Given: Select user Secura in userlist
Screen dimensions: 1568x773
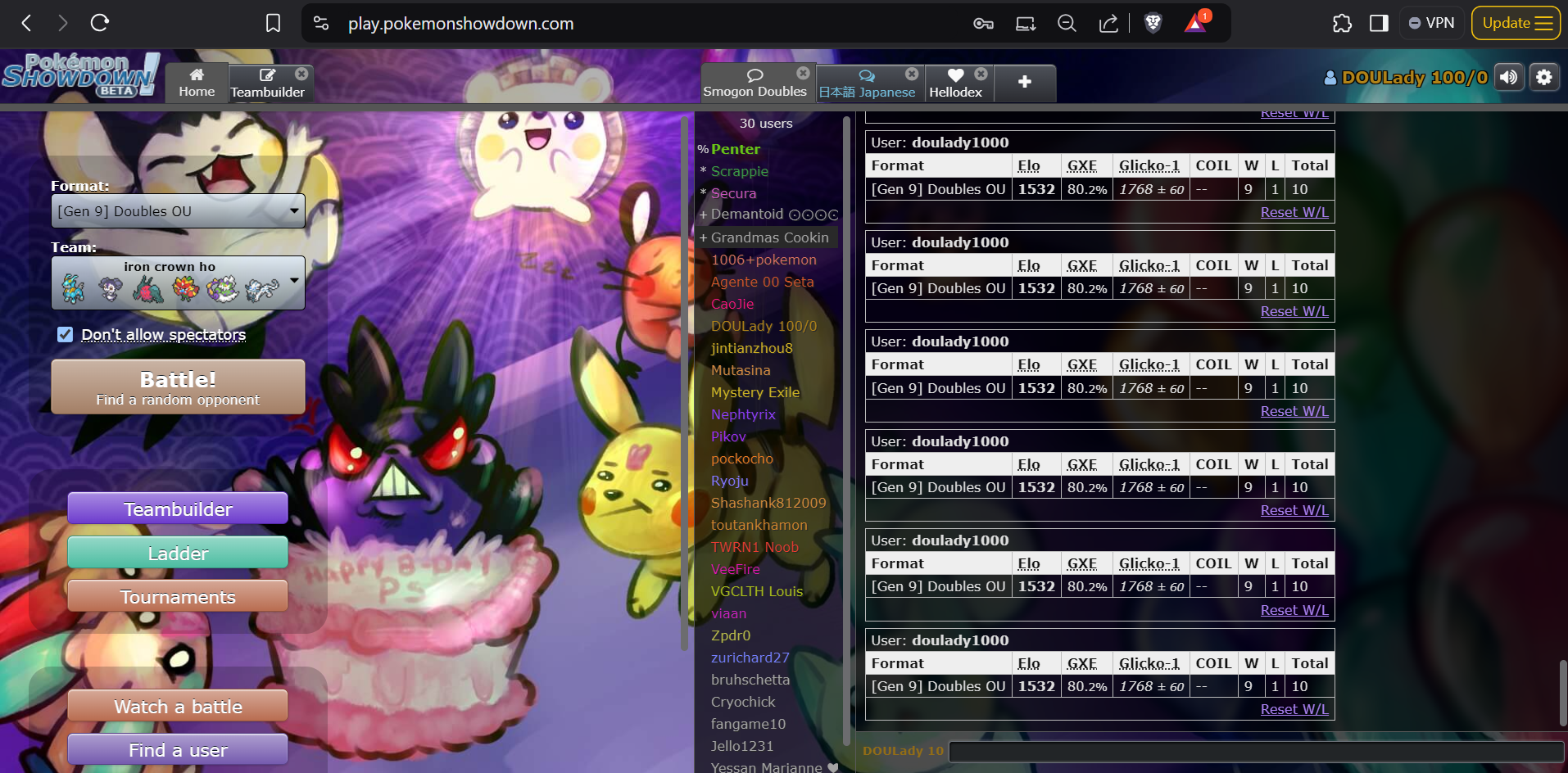Looking at the screenshot, I should pyautogui.click(x=733, y=193).
